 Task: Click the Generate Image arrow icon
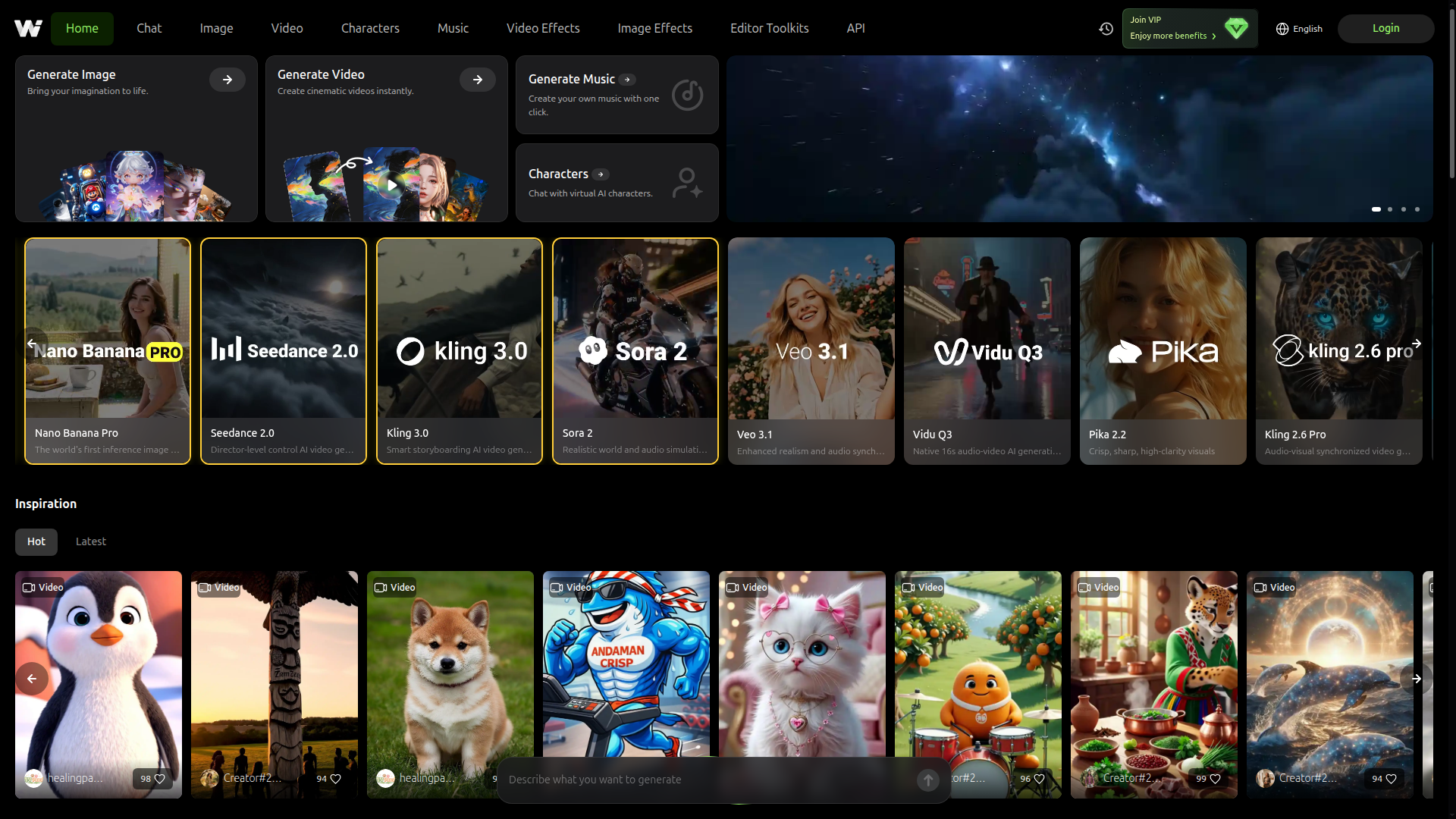pos(227,80)
